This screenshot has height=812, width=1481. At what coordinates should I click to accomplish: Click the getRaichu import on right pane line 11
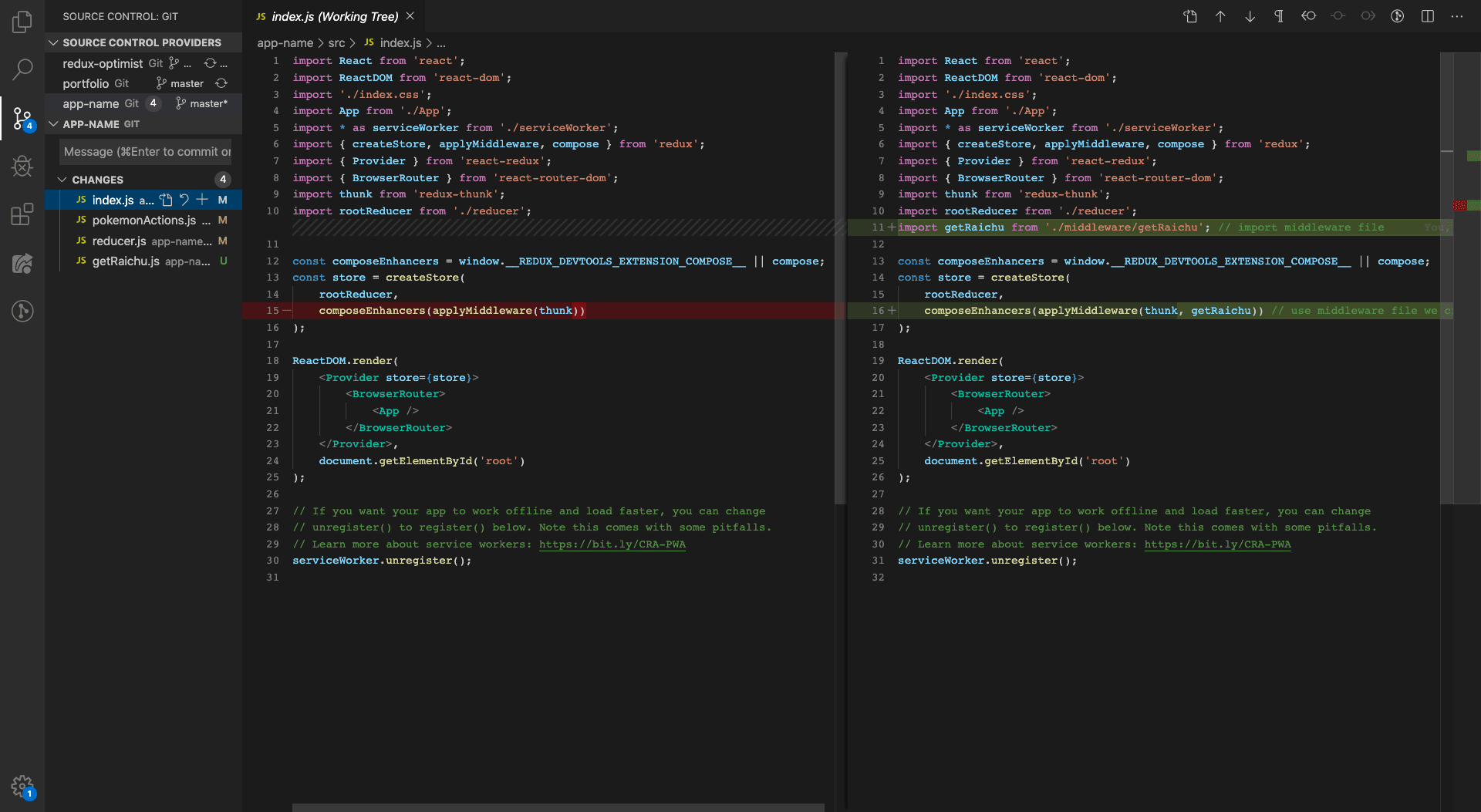coord(974,227)
